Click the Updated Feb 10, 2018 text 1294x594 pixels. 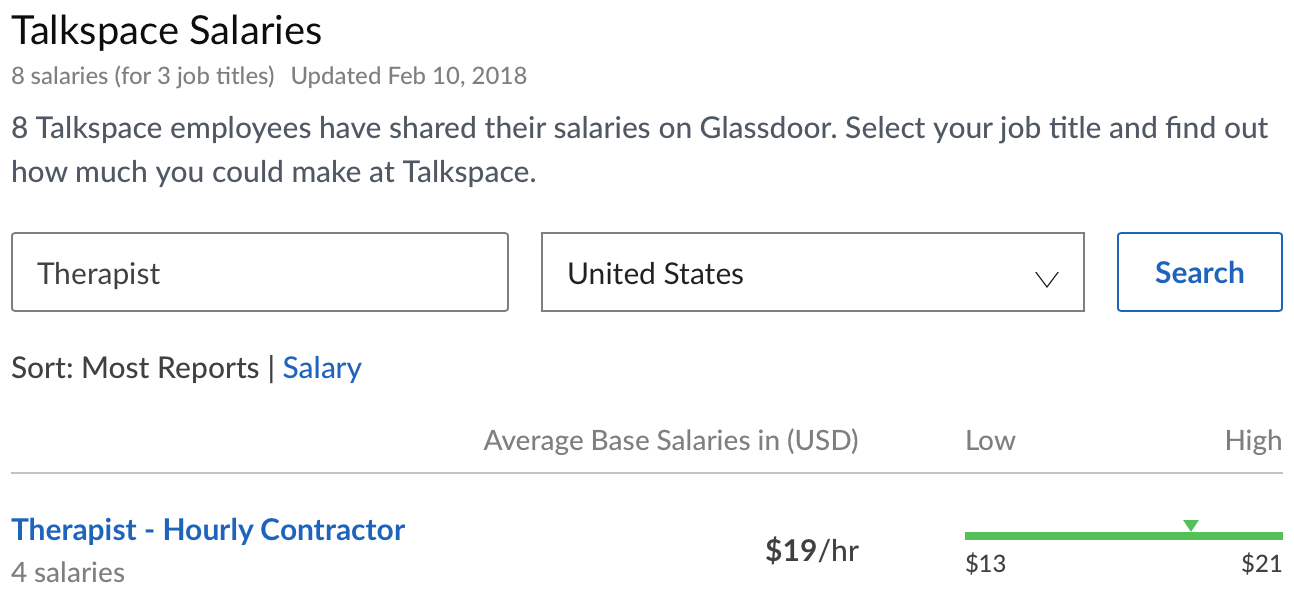point(409,76)
